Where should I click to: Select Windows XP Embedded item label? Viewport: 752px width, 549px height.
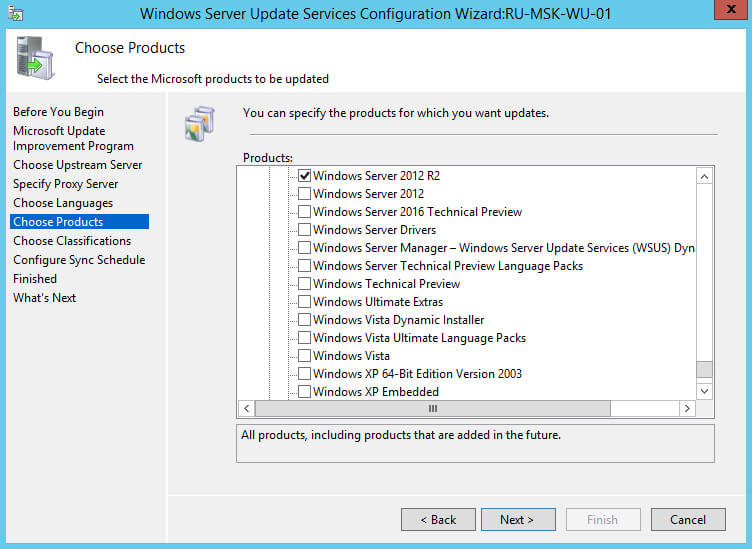tap(376, 392)
